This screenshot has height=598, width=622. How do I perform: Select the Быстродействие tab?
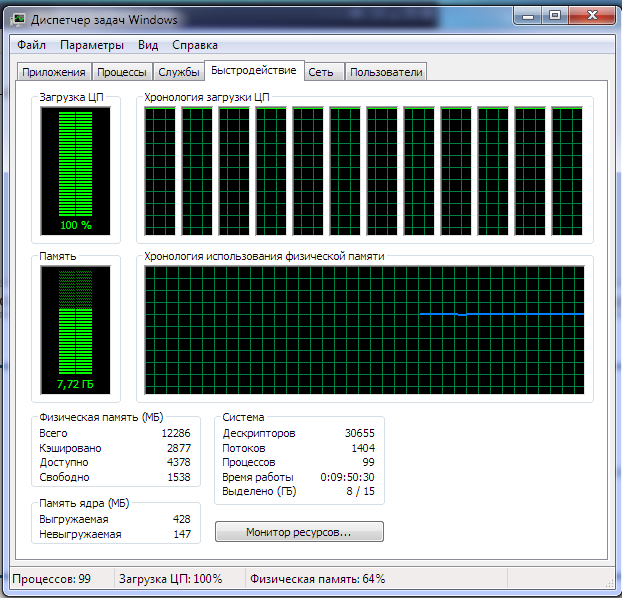(254, 71)
